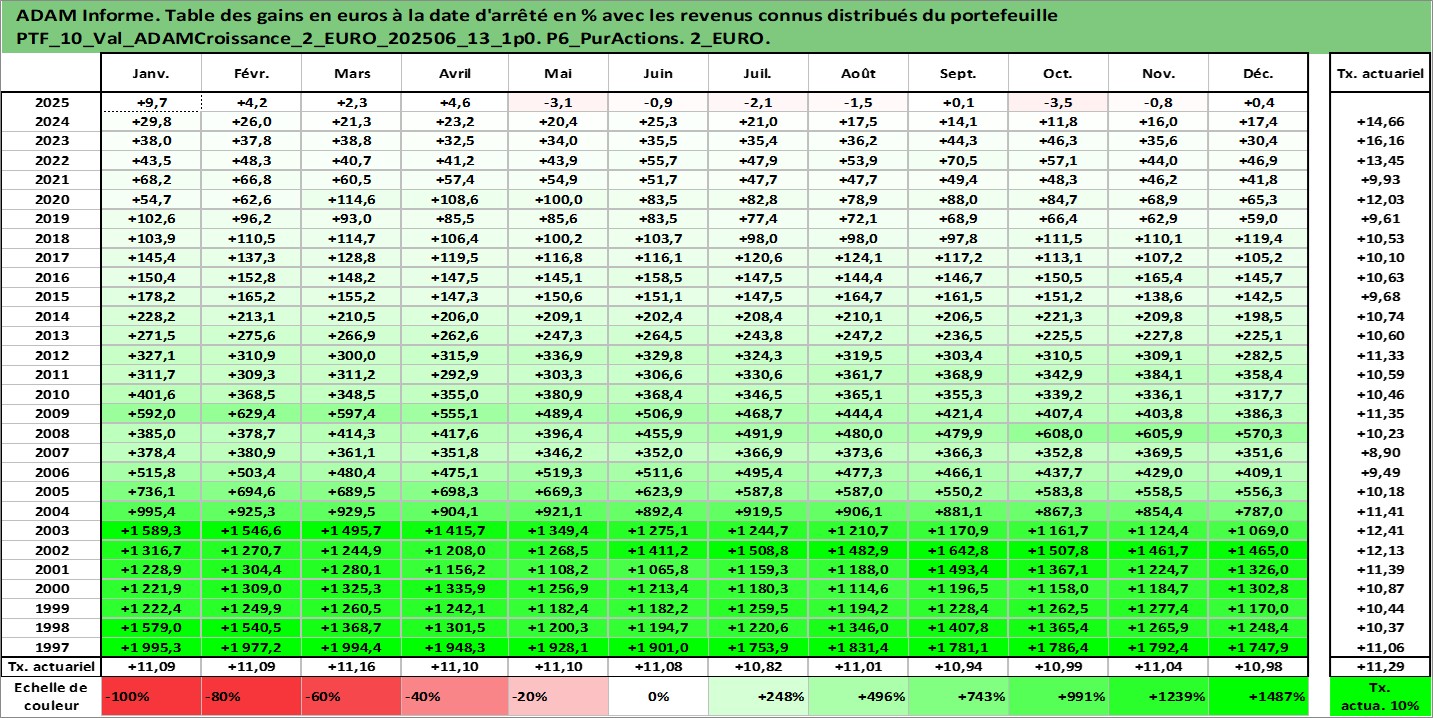Click the 'Janv.' column header

point(151,74)
